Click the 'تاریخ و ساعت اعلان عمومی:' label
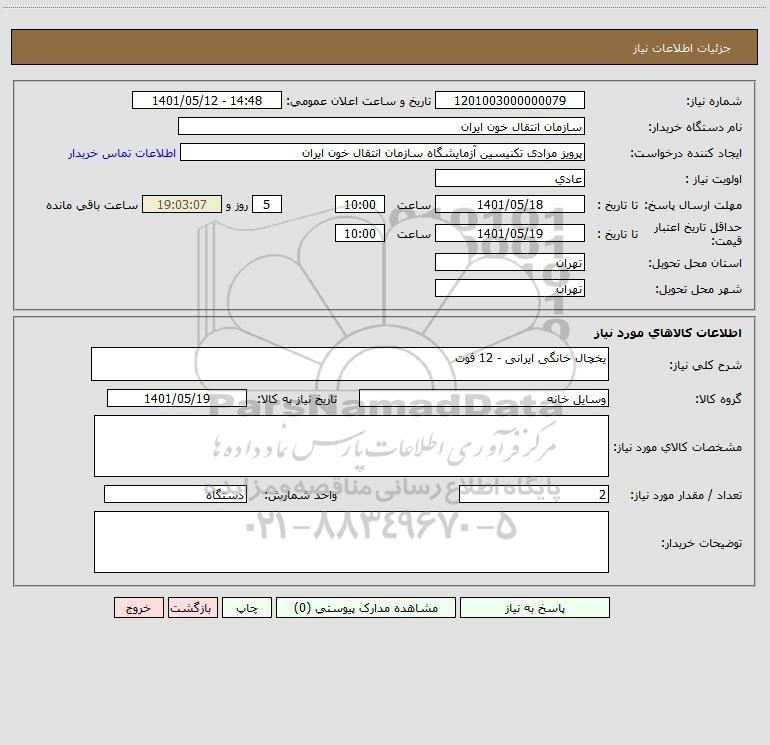Viewport: 770px width, 745px height. 359,101
